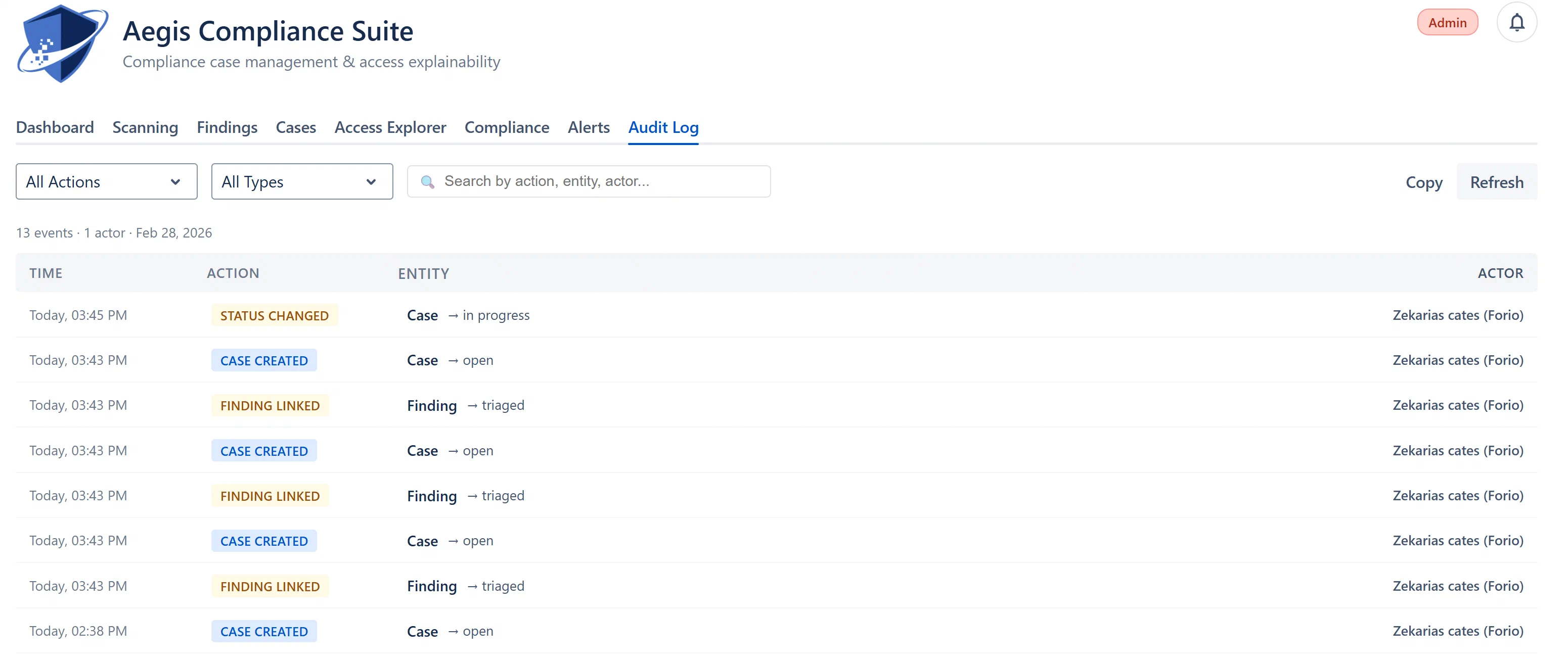Click the Aegis shield logo

63,44
